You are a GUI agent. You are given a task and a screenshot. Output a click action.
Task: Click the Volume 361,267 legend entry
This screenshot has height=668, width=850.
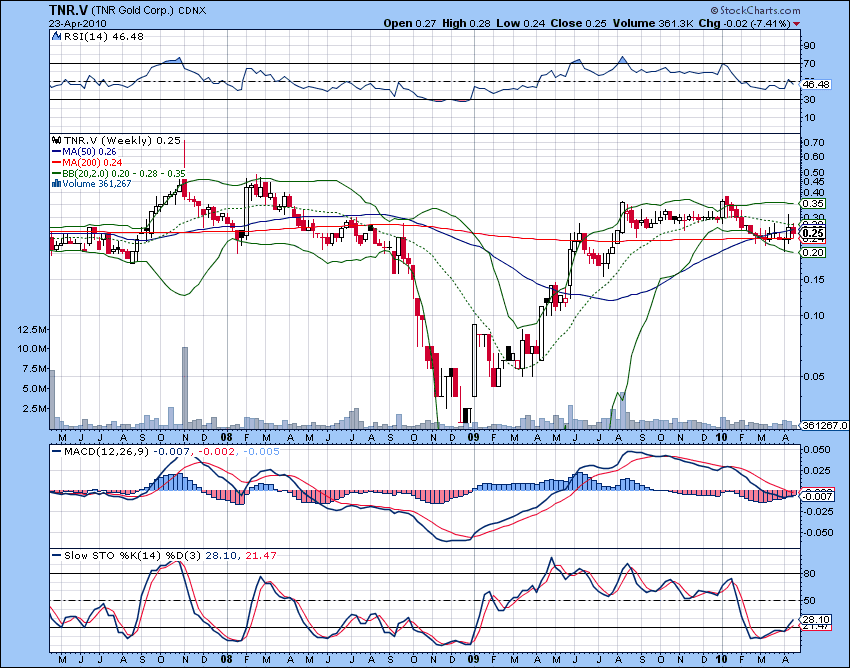96,184
